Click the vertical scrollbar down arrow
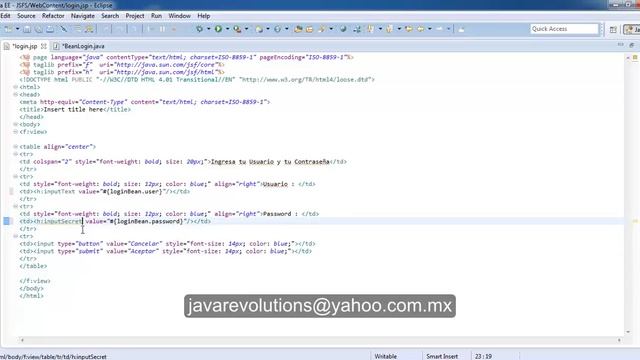 click(x=628, y=332)
